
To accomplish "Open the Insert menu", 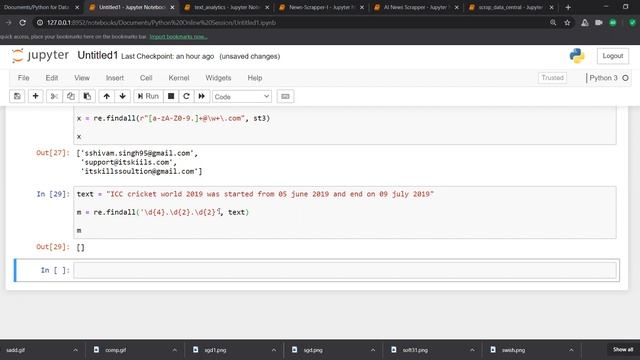I will click(115, 78).
